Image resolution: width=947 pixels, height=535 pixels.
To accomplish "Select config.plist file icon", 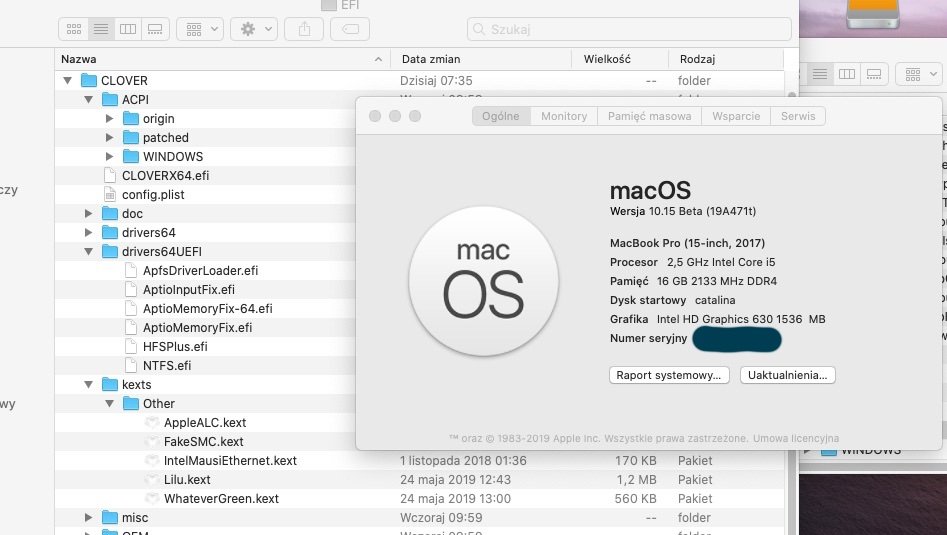I will [110, 194].
